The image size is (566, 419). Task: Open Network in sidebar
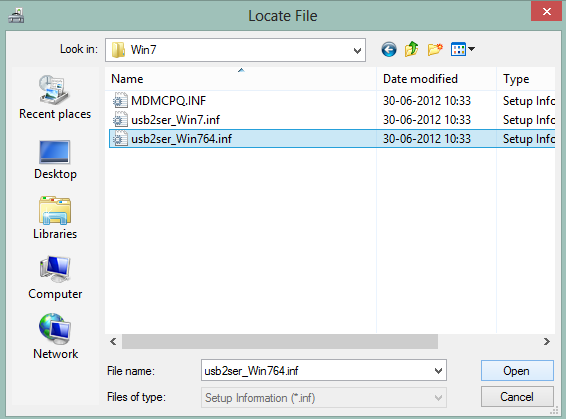55,336
